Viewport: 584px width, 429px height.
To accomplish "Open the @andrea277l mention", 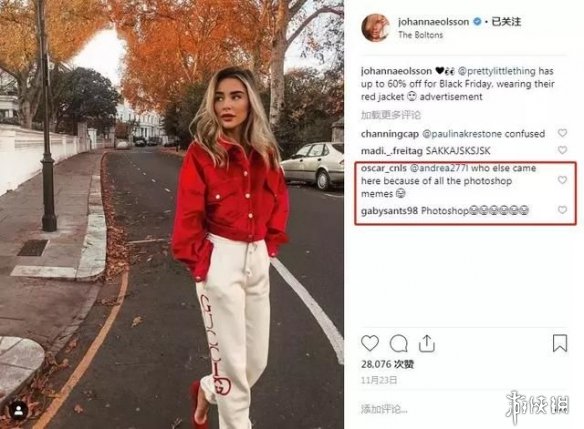I will pos(438,168).
